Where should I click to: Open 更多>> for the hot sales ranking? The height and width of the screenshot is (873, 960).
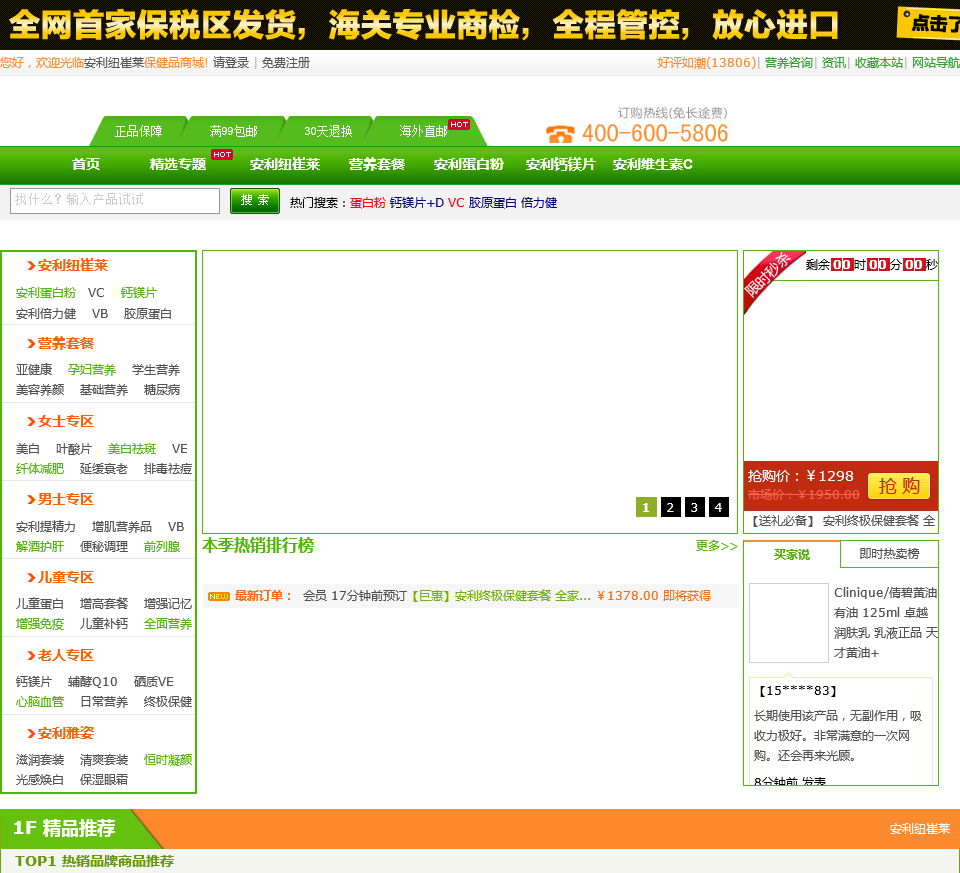tap(716, 545)
